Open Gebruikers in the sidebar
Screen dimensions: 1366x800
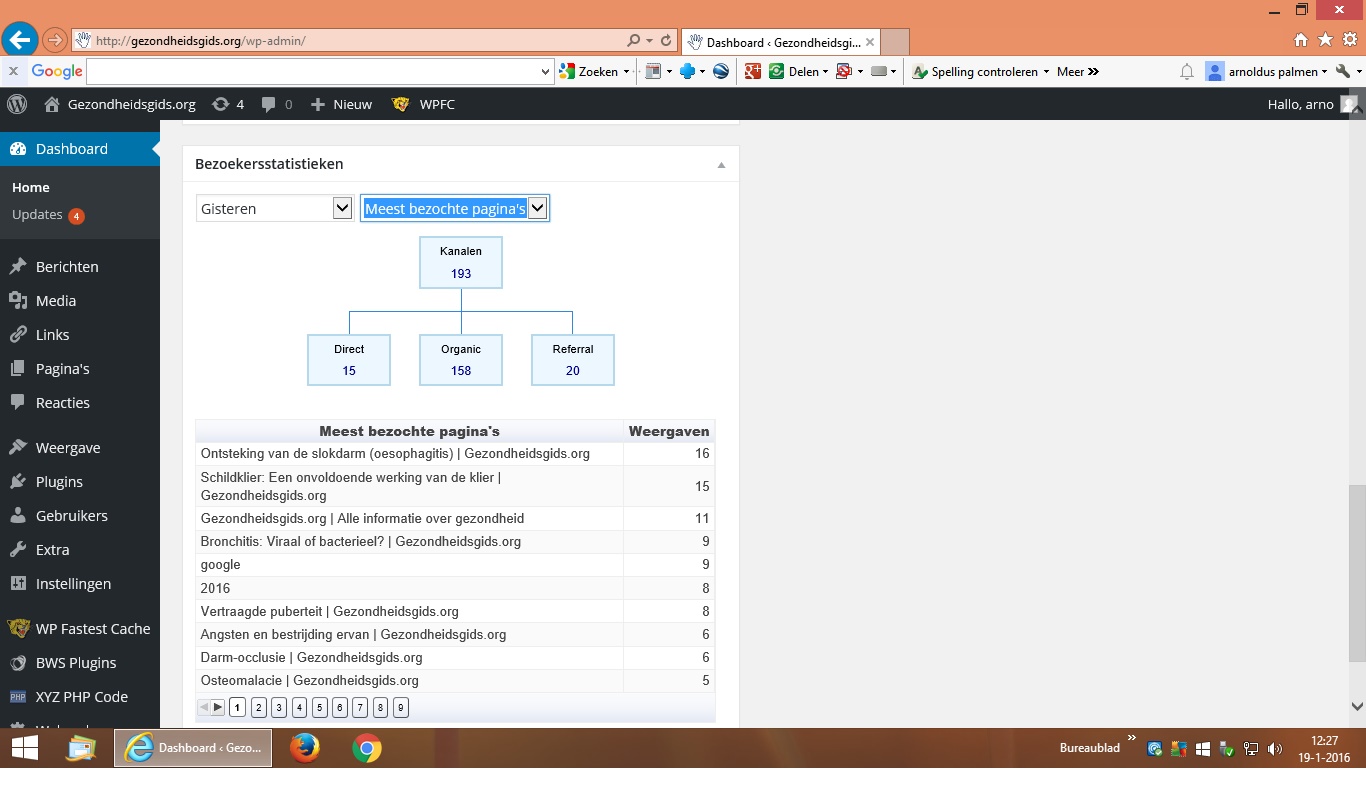click(x=80, y=516)
